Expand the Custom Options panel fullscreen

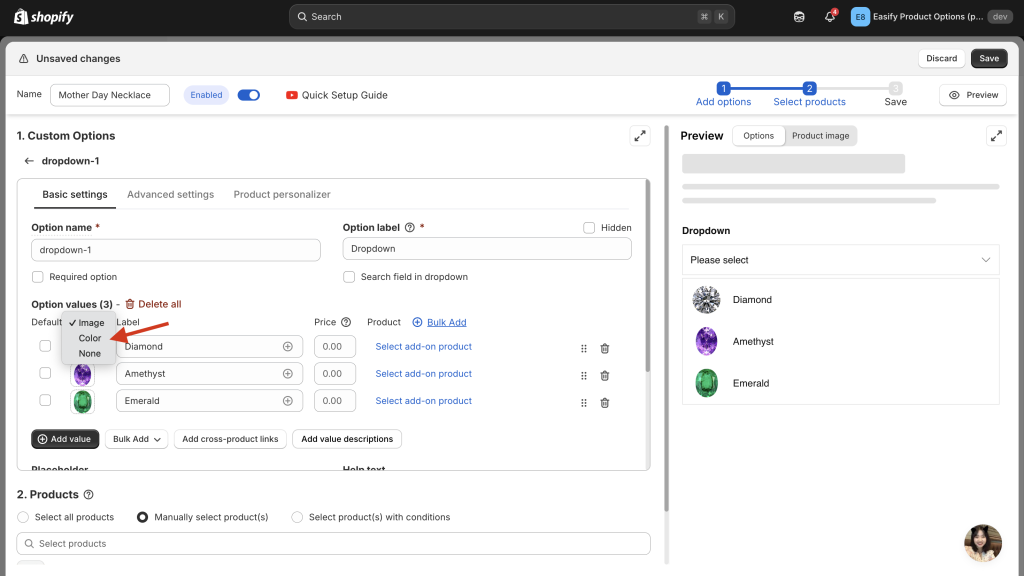point(639,136)
